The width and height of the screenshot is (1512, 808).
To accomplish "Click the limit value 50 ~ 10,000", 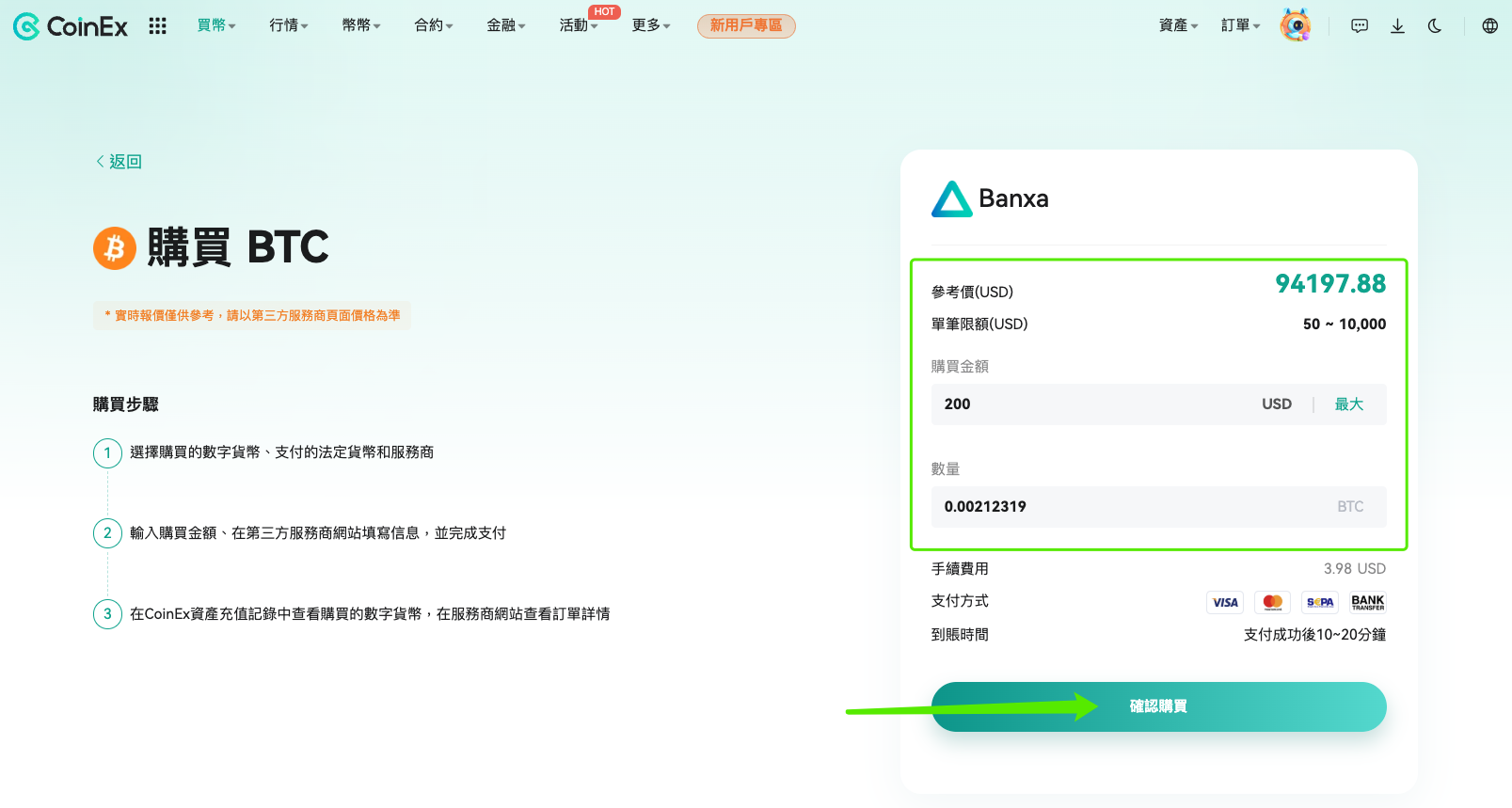I will (1345, 325).
